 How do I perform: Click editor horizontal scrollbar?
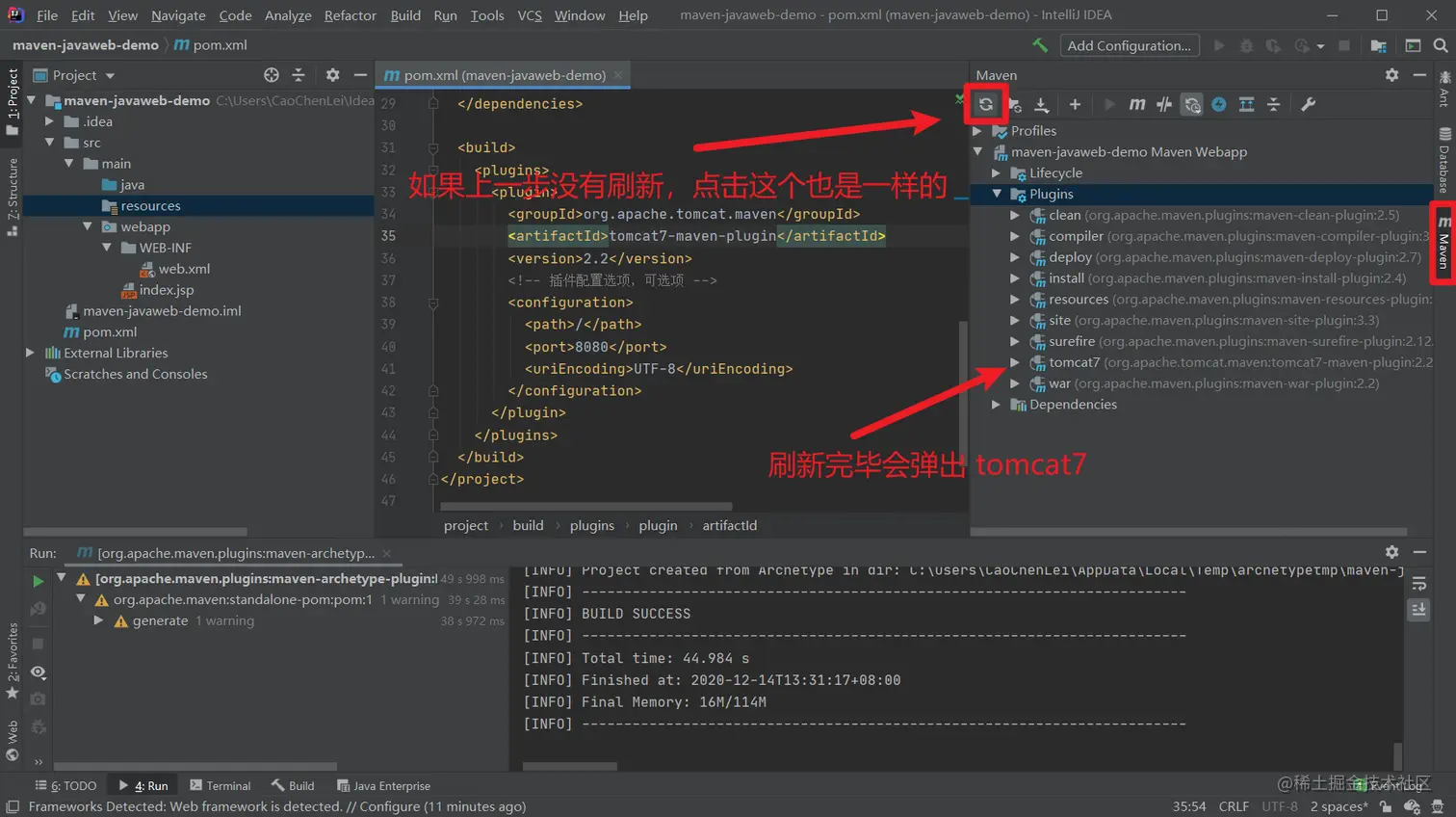pos(586,506)
